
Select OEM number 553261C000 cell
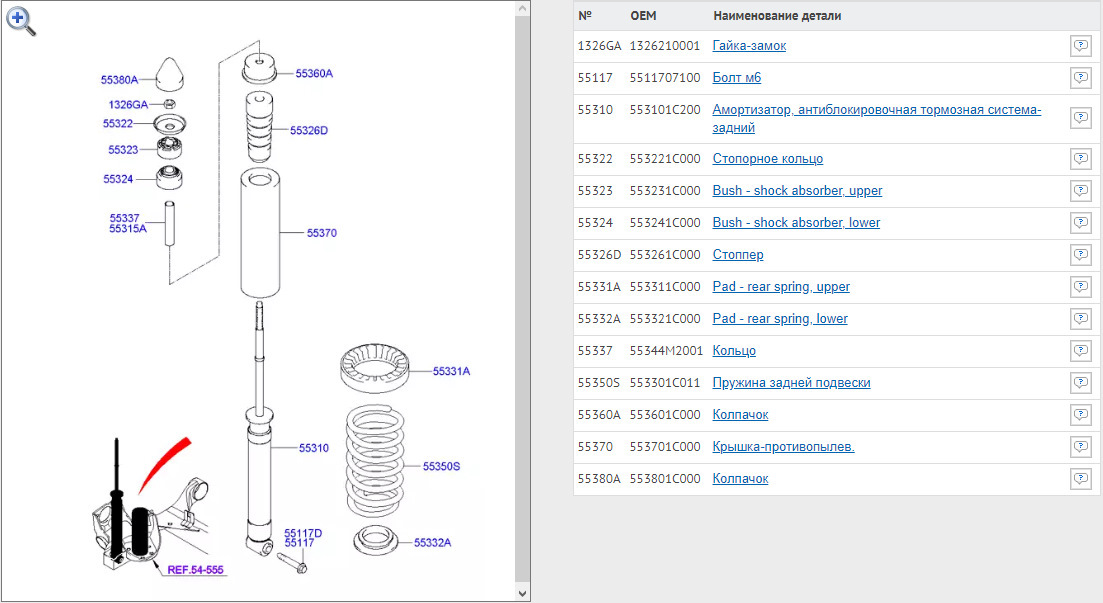(x=665, y=255)
